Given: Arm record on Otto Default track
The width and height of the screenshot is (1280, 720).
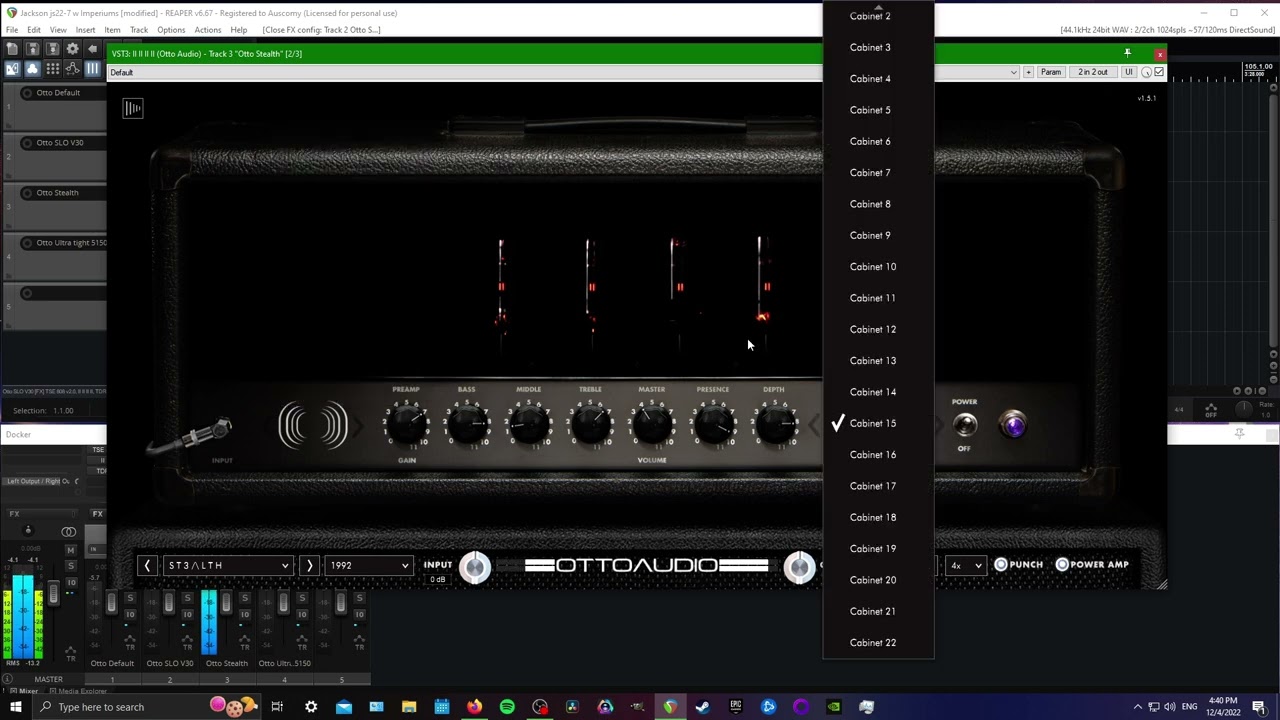Looking at the screenshot, I should point(27,93).
